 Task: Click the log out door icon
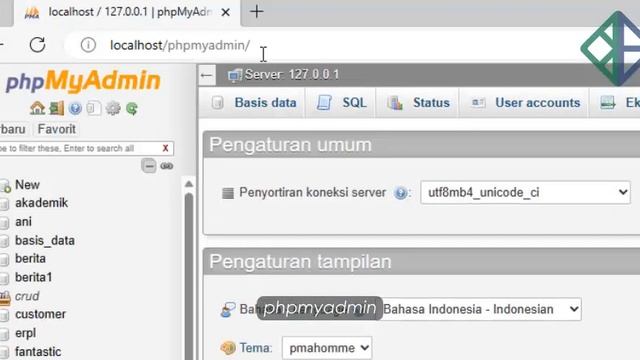click(57, 108)
